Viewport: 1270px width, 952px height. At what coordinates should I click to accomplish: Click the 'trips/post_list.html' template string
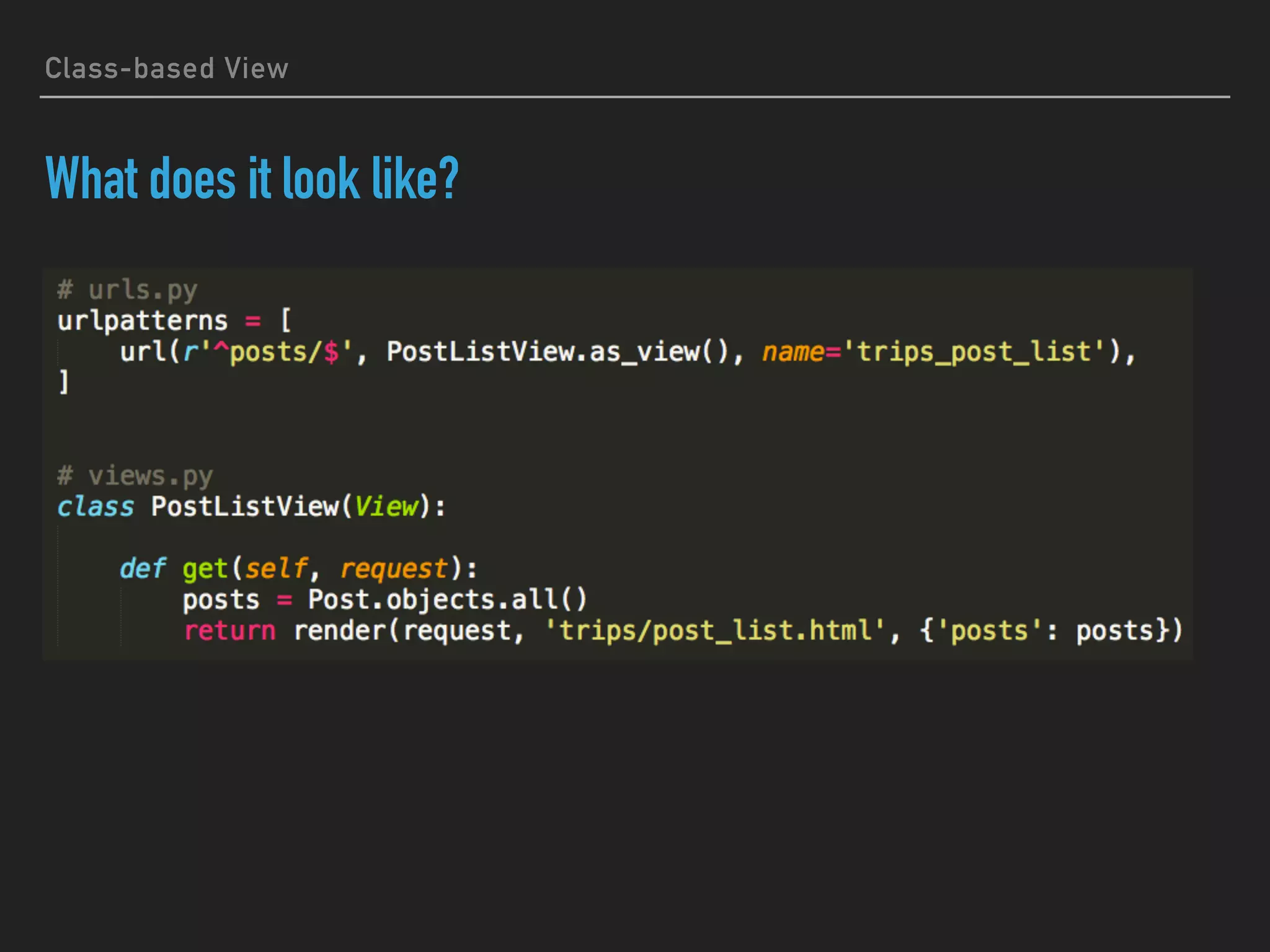tap(715, 631)
